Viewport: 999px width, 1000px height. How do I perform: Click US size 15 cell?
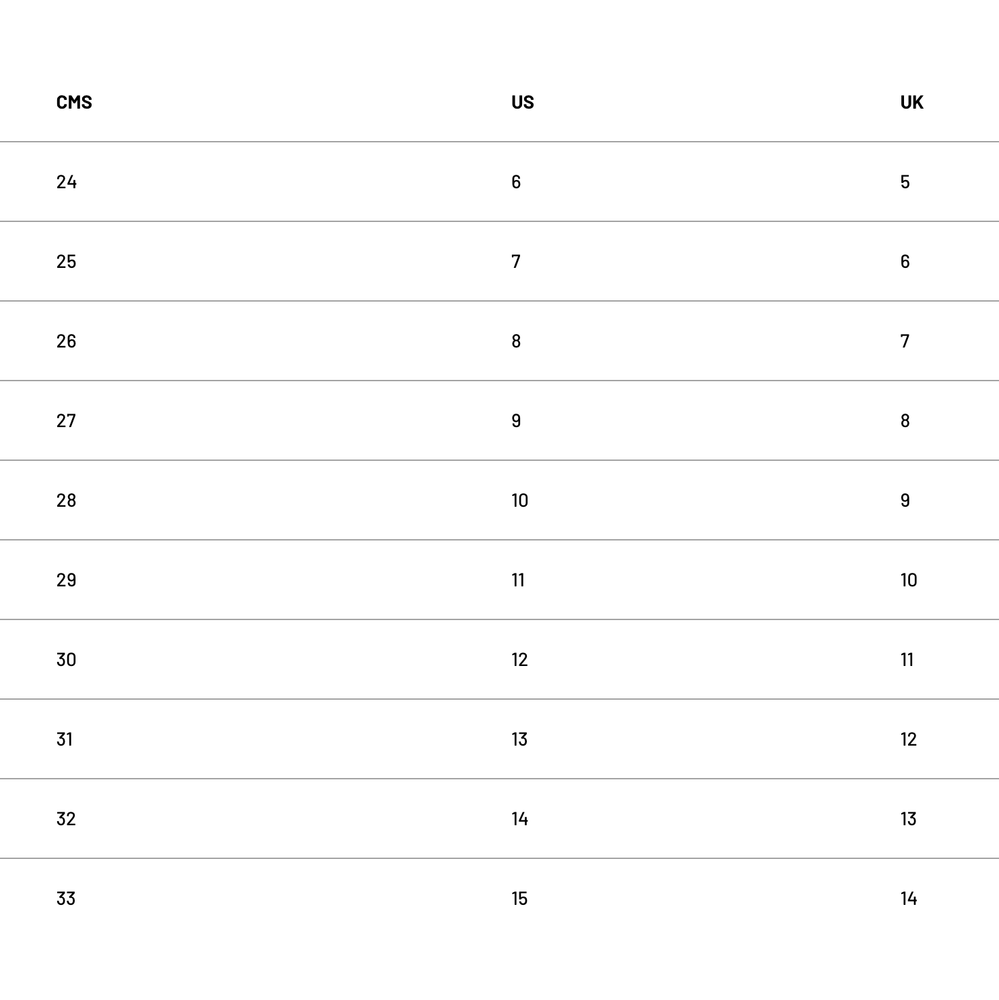[x=520, y=898]
